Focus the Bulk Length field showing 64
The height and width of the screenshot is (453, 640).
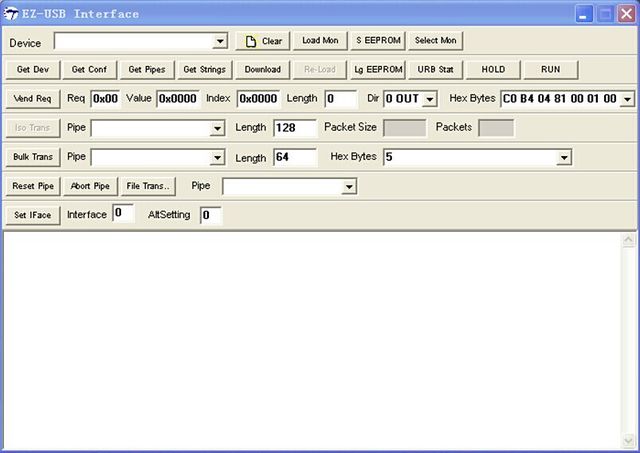(295, 157)
